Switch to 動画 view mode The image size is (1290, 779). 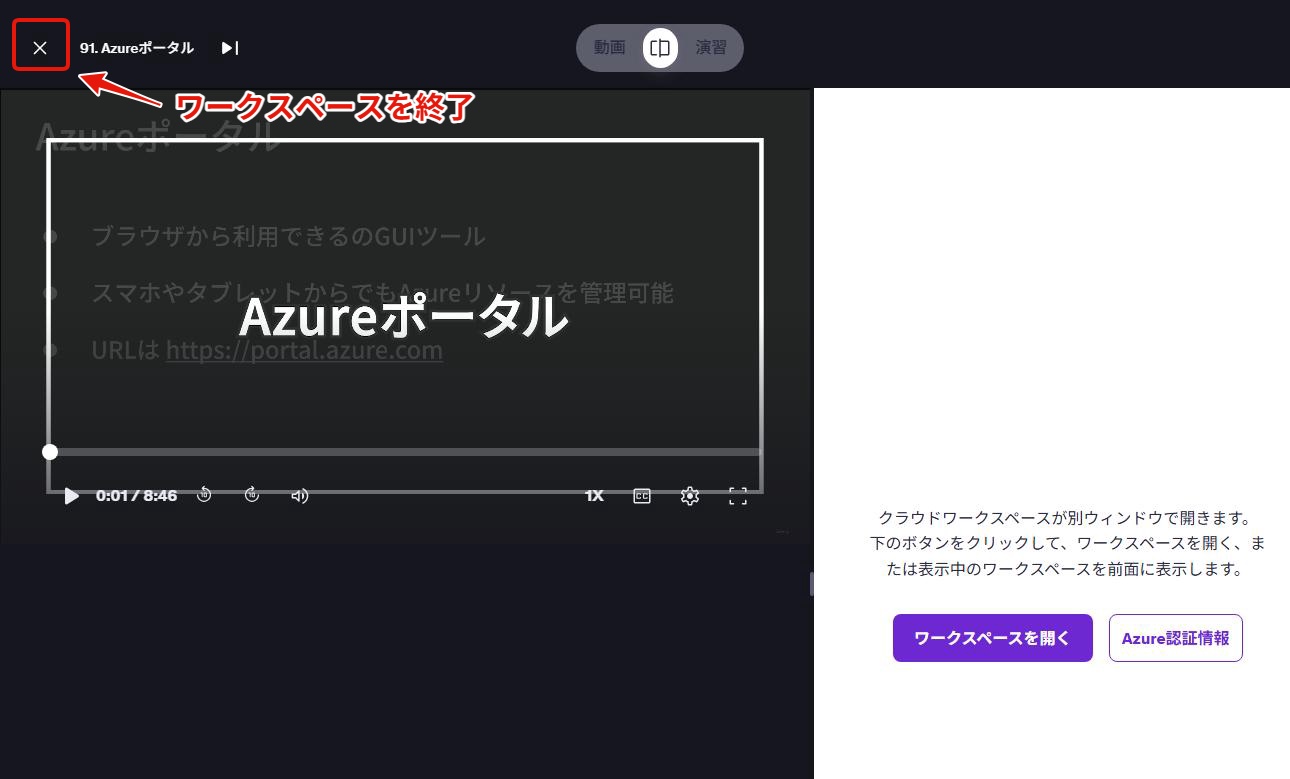tap(609, 47)
